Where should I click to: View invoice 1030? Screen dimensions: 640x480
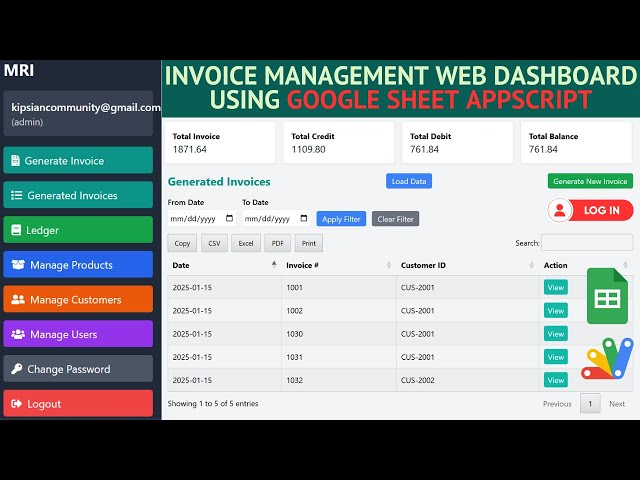pos(556,334)
